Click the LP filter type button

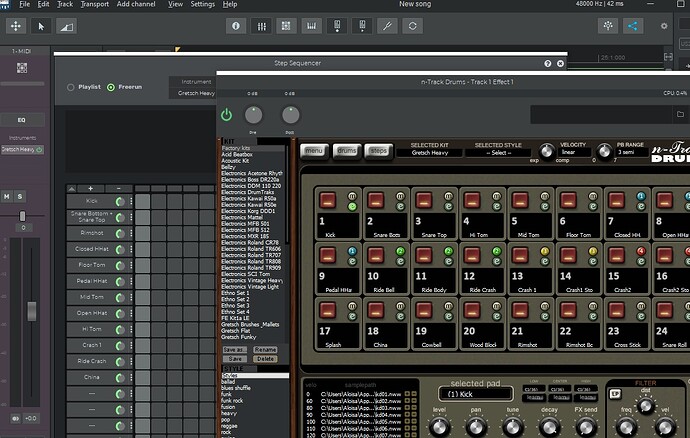[615, 394]
